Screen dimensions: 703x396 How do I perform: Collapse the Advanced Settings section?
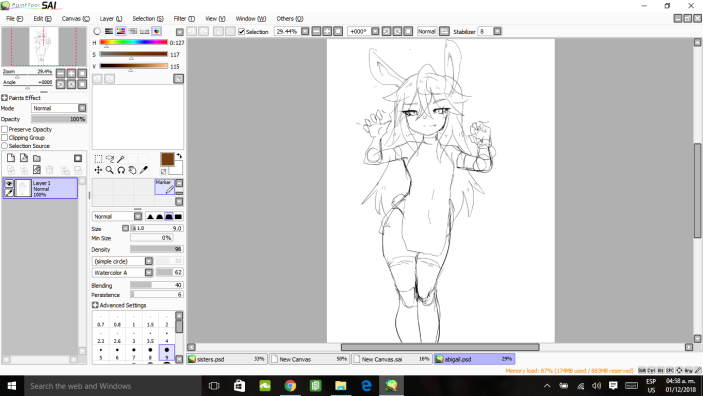(95, 305)
